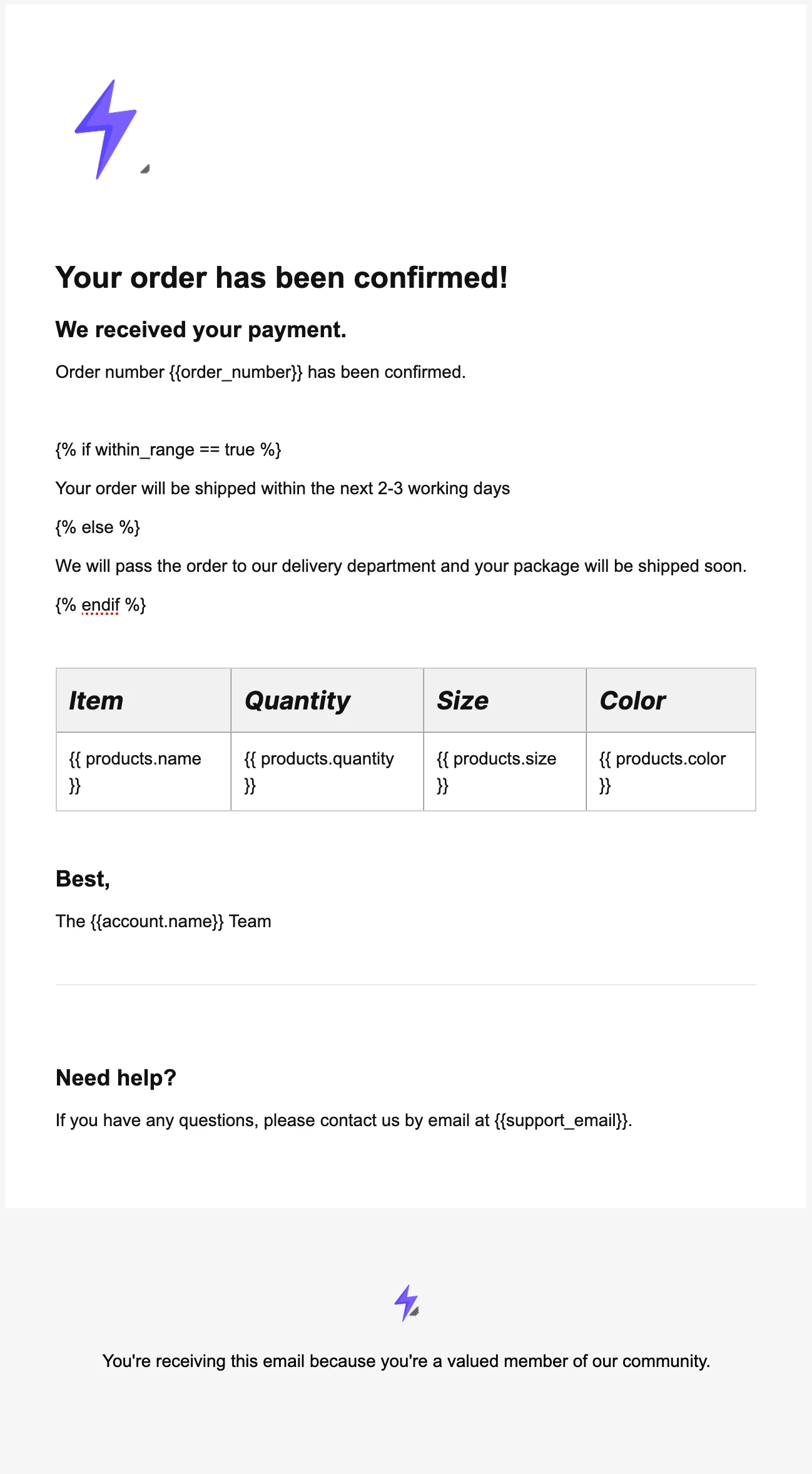Select the "Color" table header cell
This screenshot has height=1474, width=812.
point(670,701)
